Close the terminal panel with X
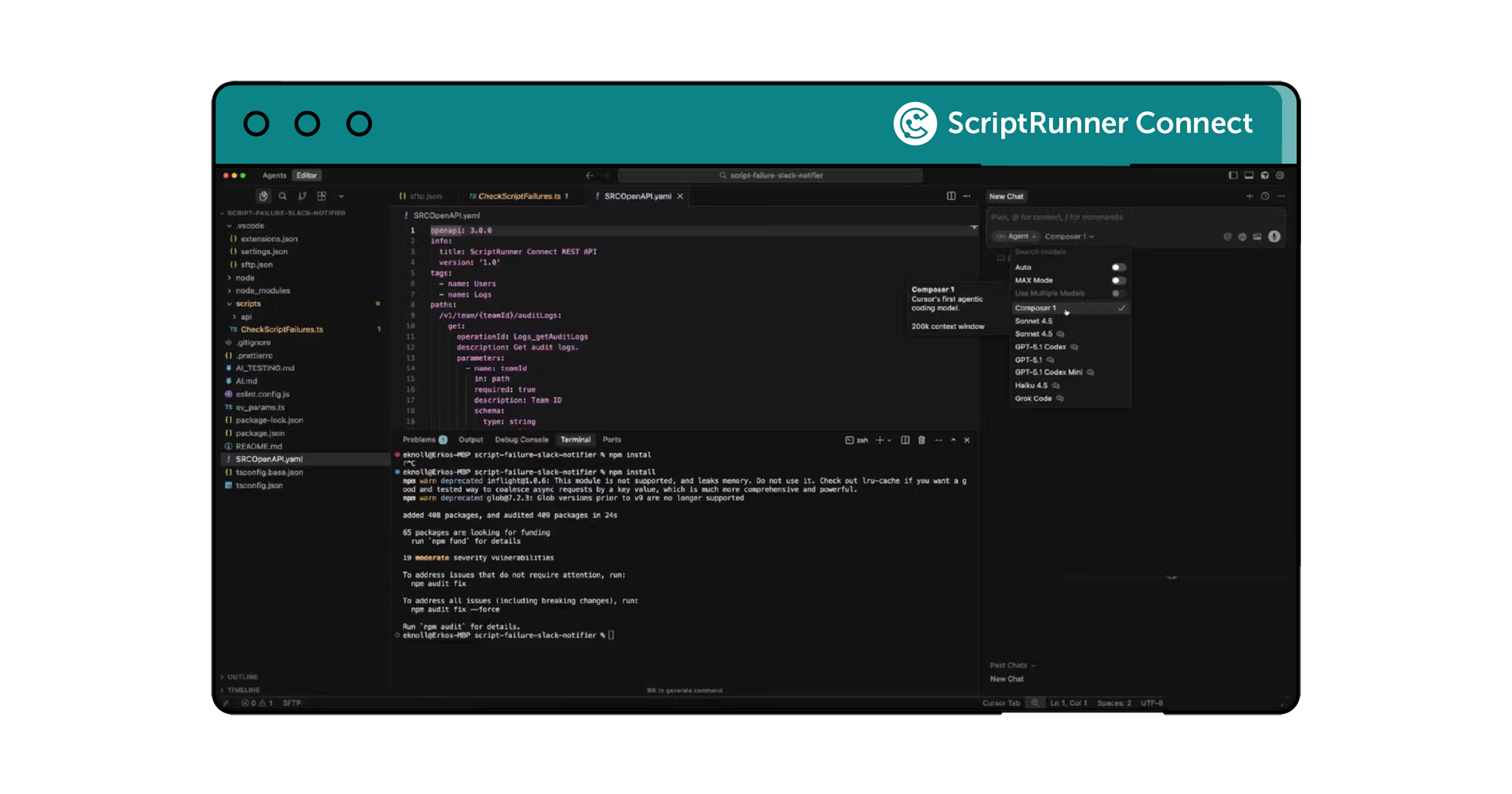This screenshot has width=1512, height=794. click(x=967, y=440)
